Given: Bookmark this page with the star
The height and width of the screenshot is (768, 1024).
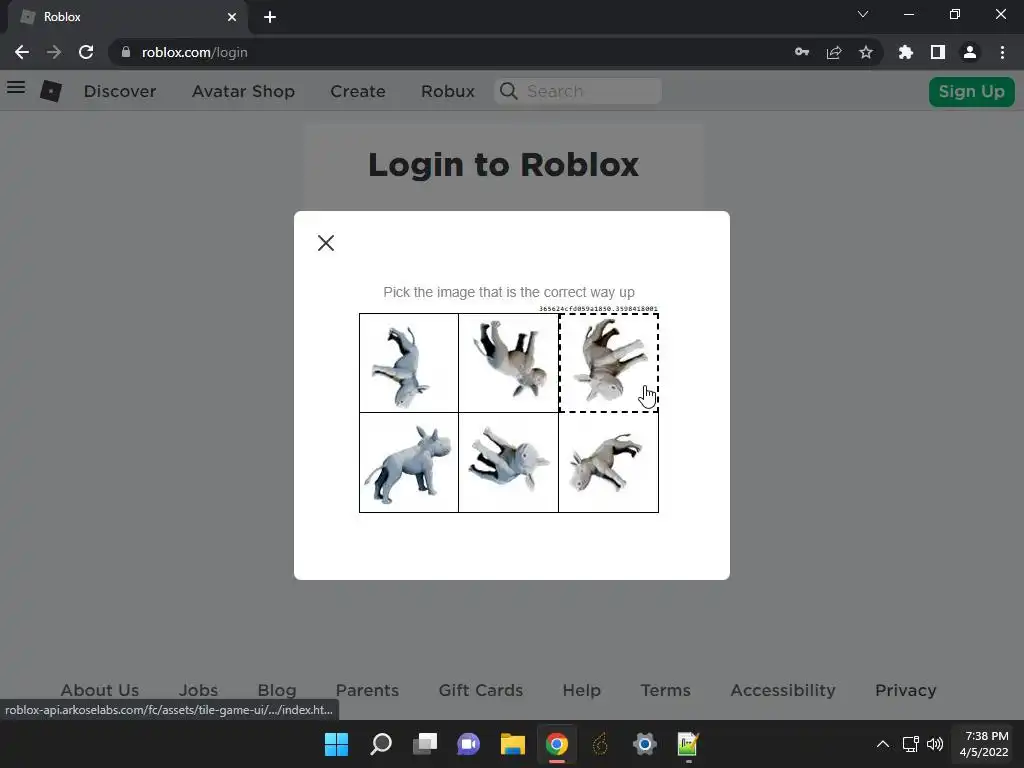Looking at the screenshot, I should 866,52.
